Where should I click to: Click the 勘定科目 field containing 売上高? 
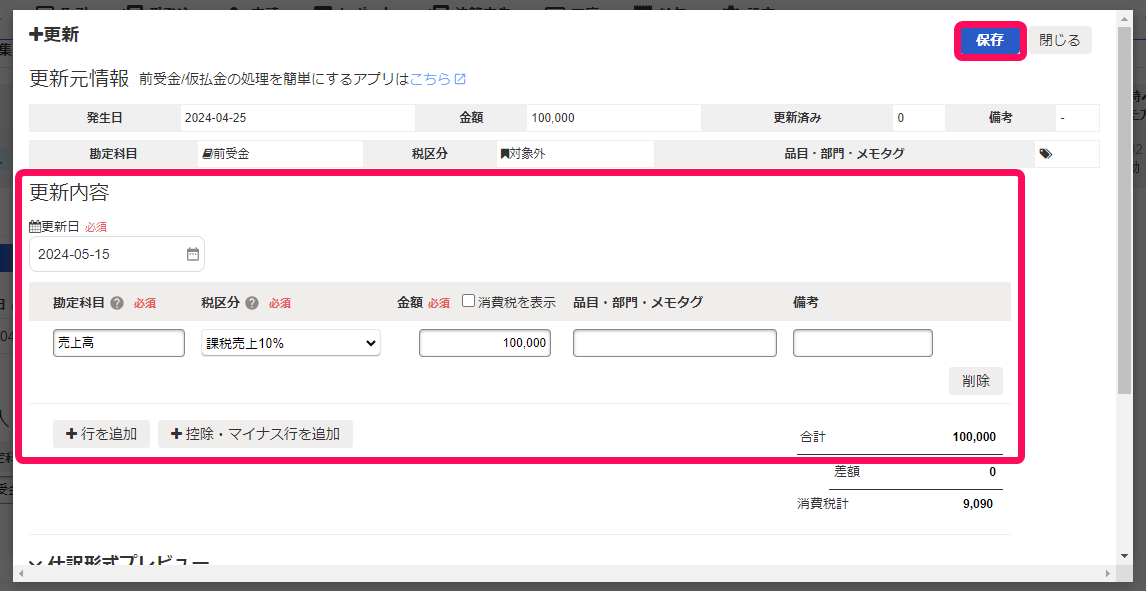click(119, 343)
